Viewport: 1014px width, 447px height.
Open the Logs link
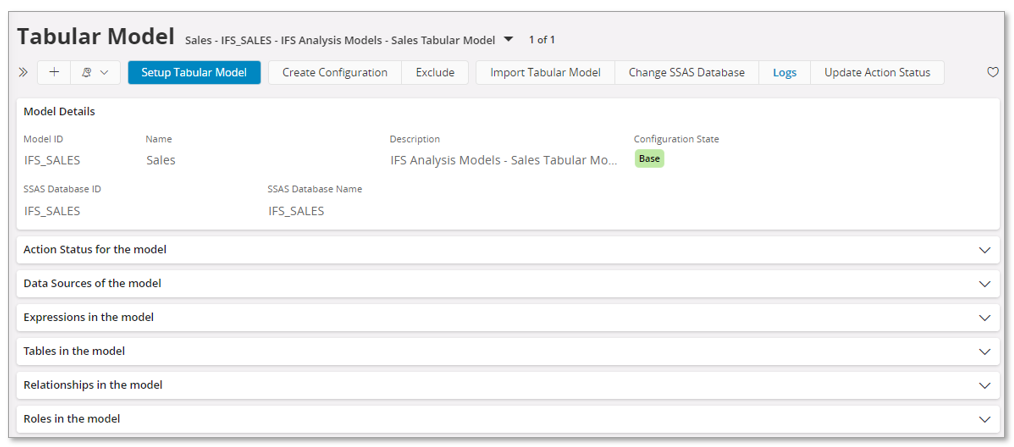[x=784, y=73]
